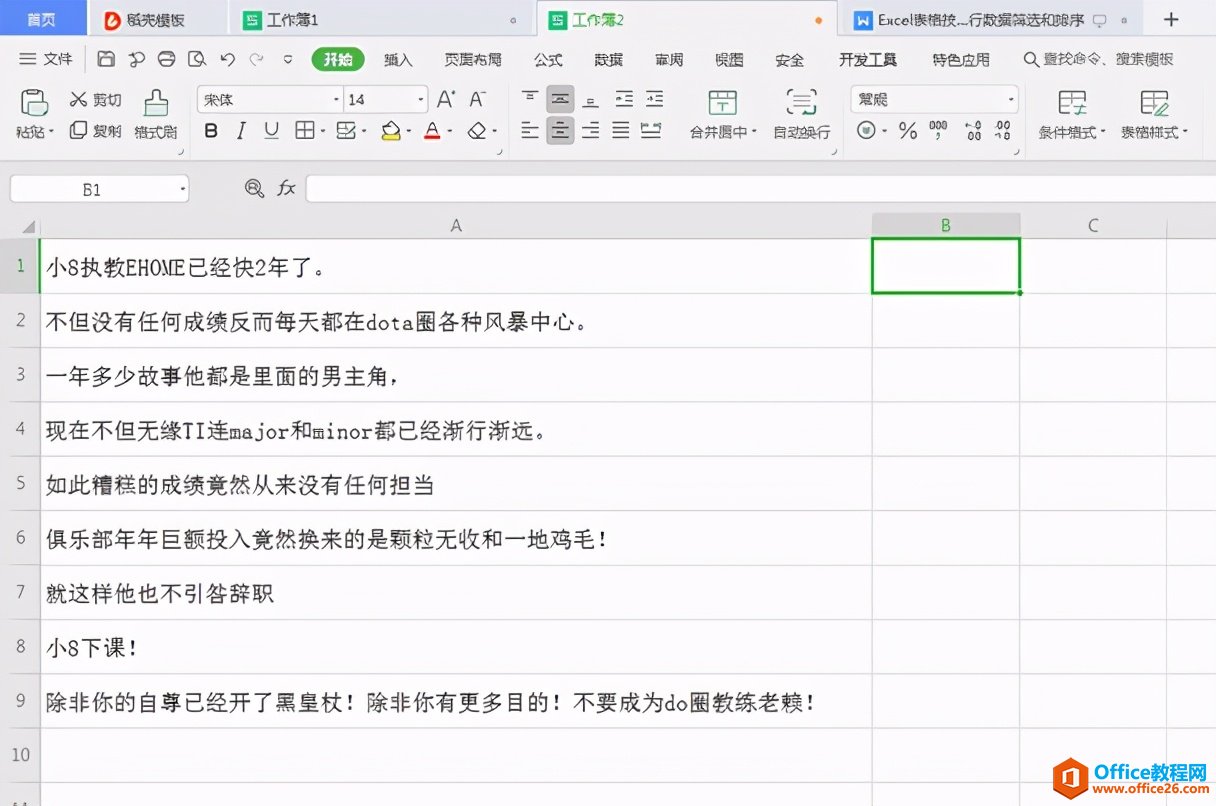Justify cell text alignment
Viewport: 1216px width, 806px height.
621,130
